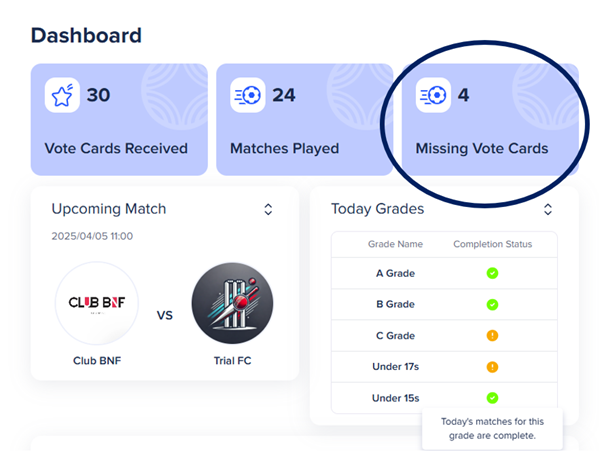Open the Matches Played card
This screenshot has height=458, width=602.
coord(304,120)
